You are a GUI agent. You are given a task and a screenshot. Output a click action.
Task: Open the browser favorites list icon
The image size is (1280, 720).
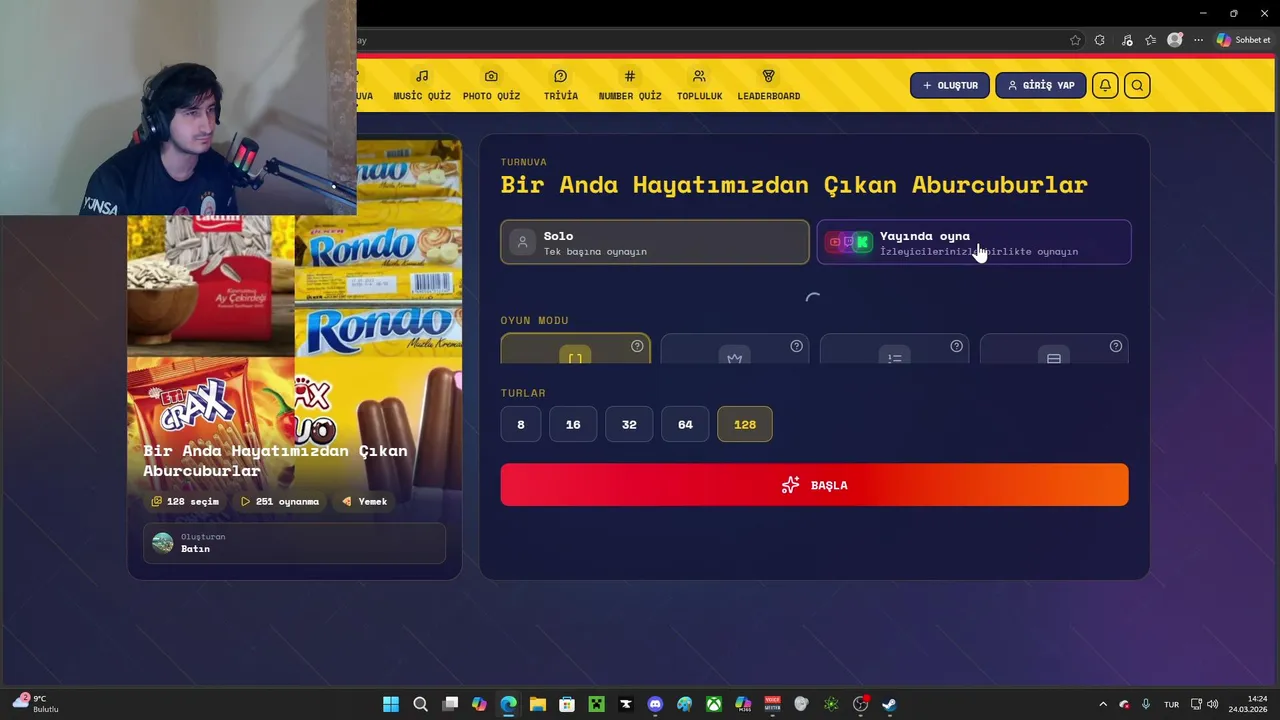click(x=1151, y=40)
